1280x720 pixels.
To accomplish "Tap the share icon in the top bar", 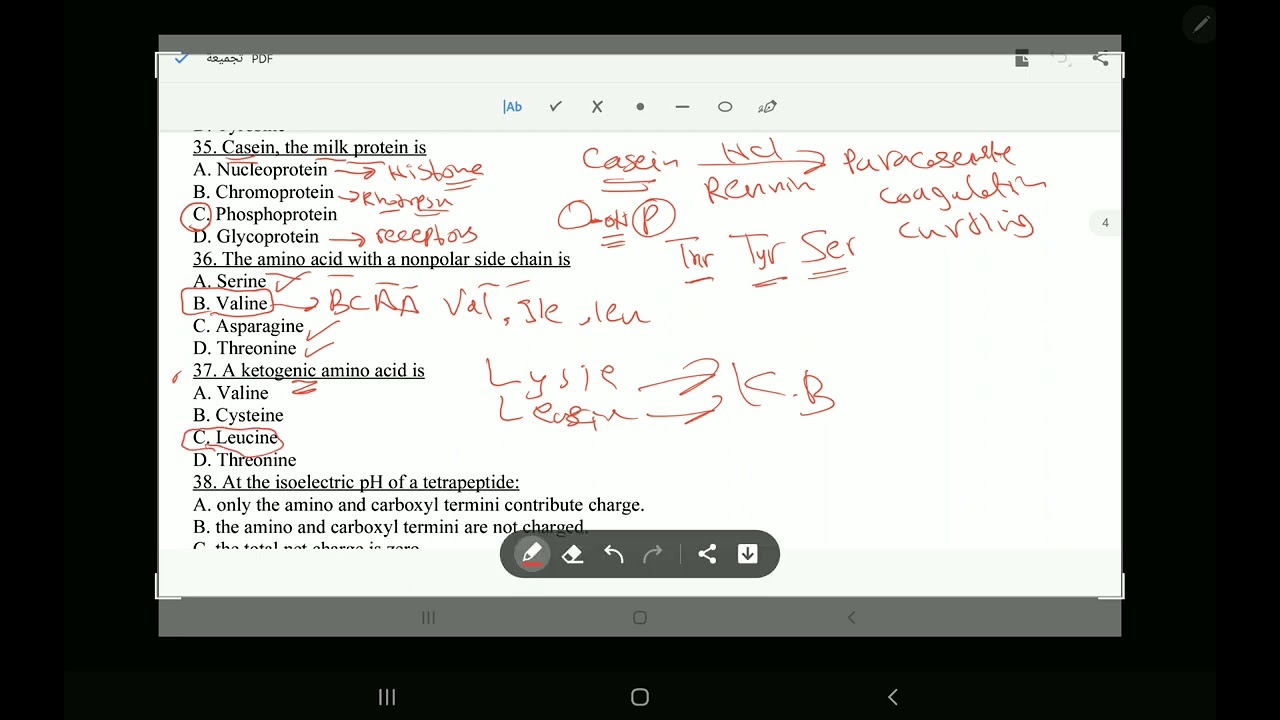I will pos(1100,59).
